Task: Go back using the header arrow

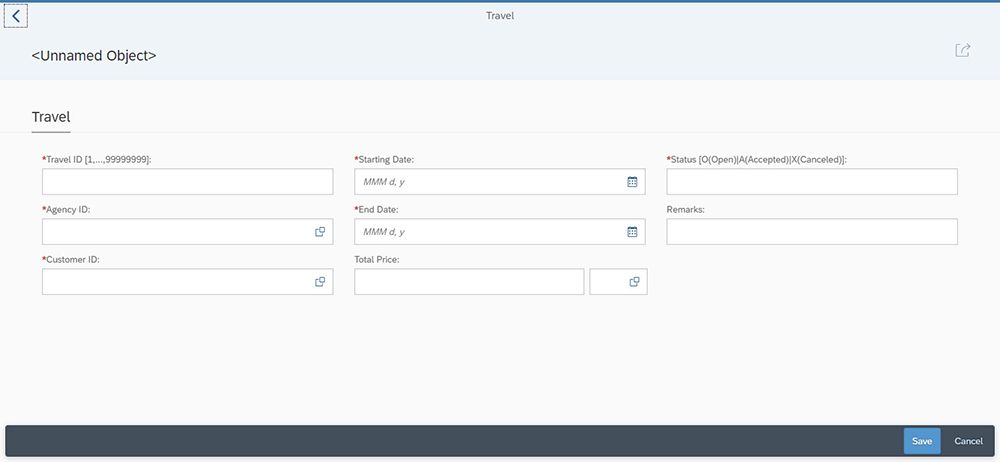Action: [x=16, y=16]
